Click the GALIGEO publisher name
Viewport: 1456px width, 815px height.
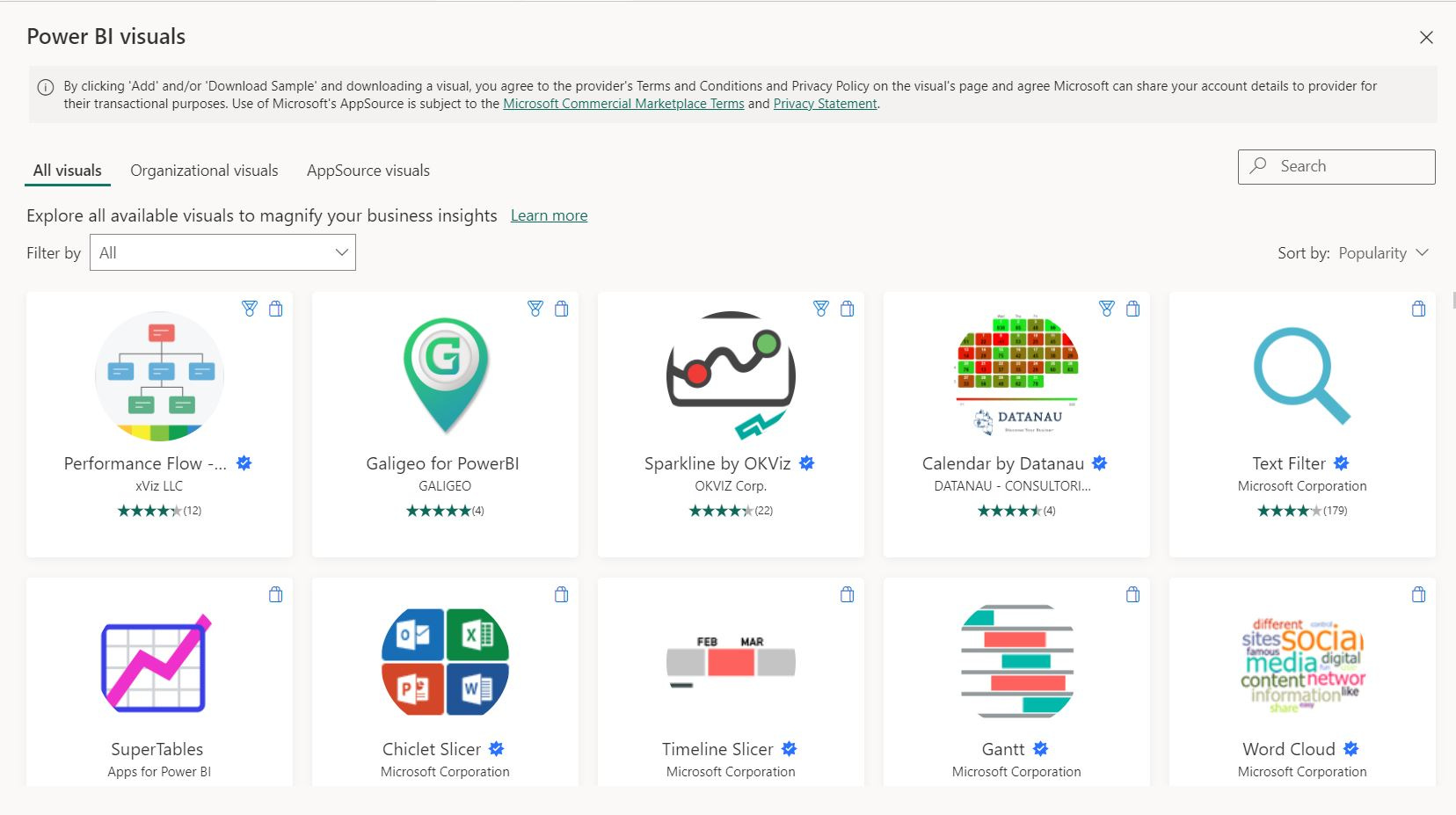coord(445,486)
